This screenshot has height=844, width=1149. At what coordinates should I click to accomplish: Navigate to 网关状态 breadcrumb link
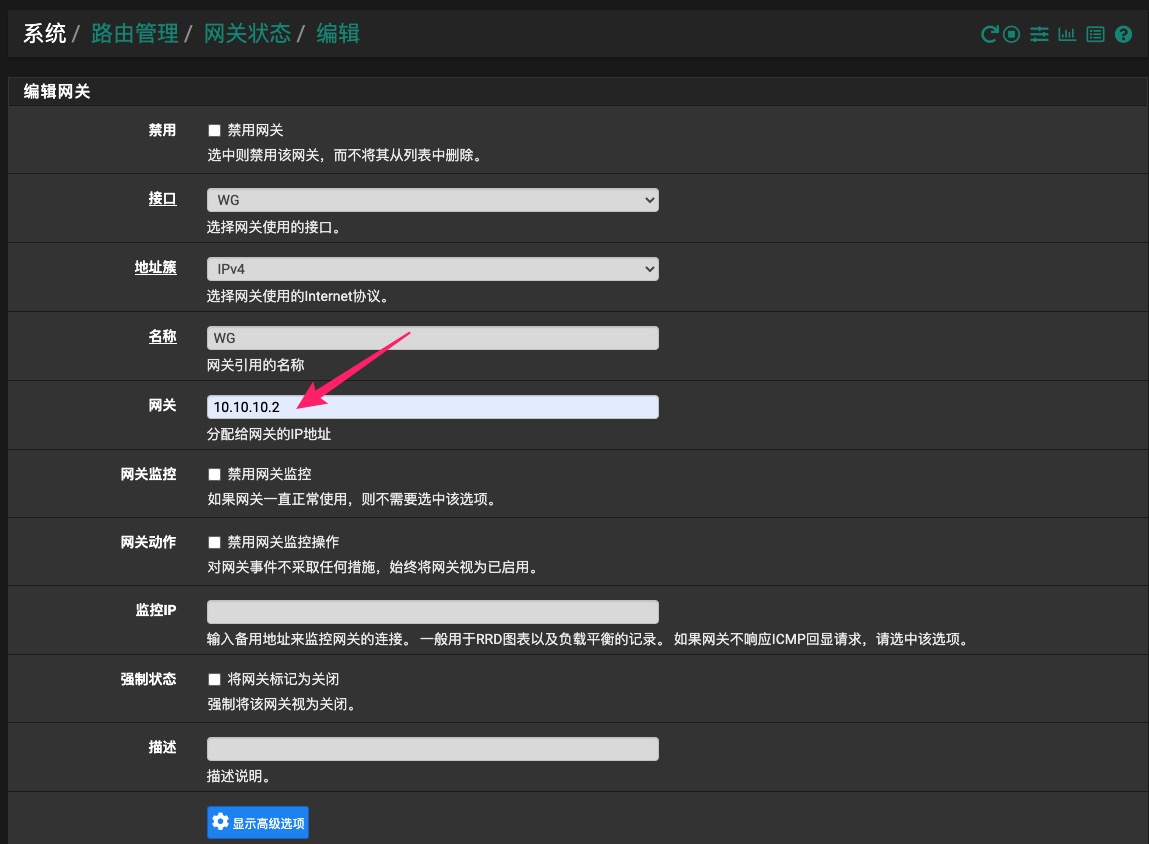coord(247,34)
